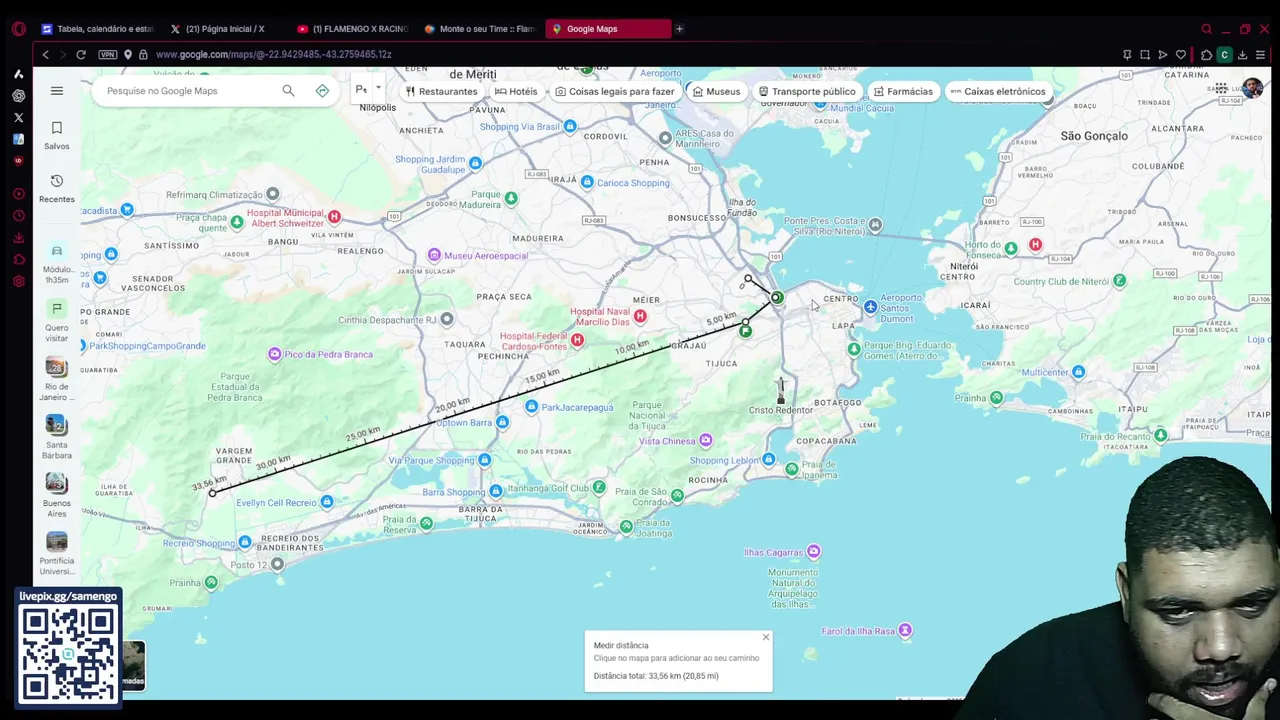Click the heart bookmark icon
Image resolution: width=1280 pixels, height=720 pixels.
click(x=1181, y=55)
